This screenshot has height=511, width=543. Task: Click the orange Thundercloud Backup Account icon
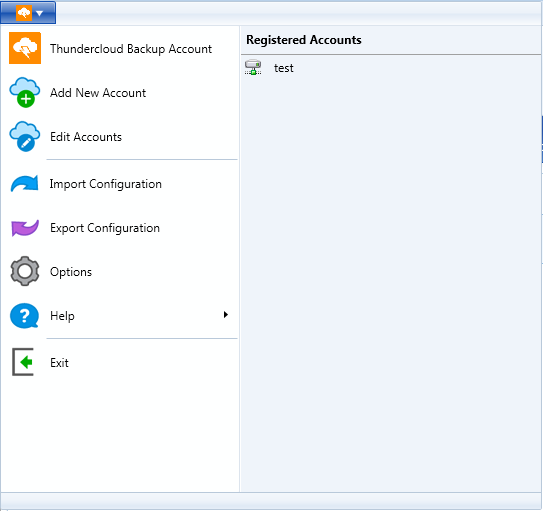[x=25, y=48]
